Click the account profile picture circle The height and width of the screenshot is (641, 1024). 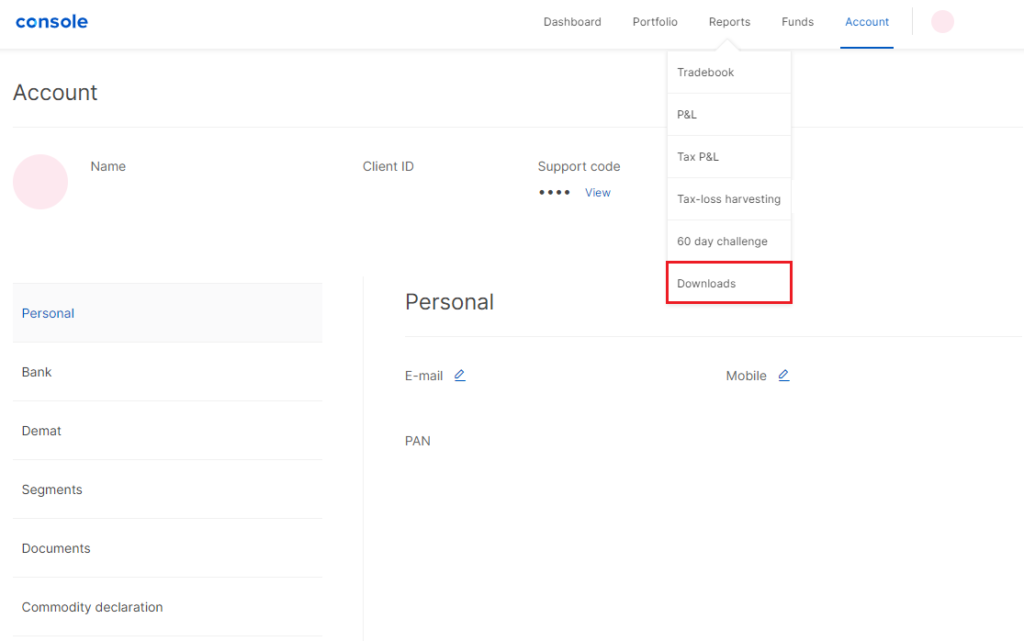40,181
